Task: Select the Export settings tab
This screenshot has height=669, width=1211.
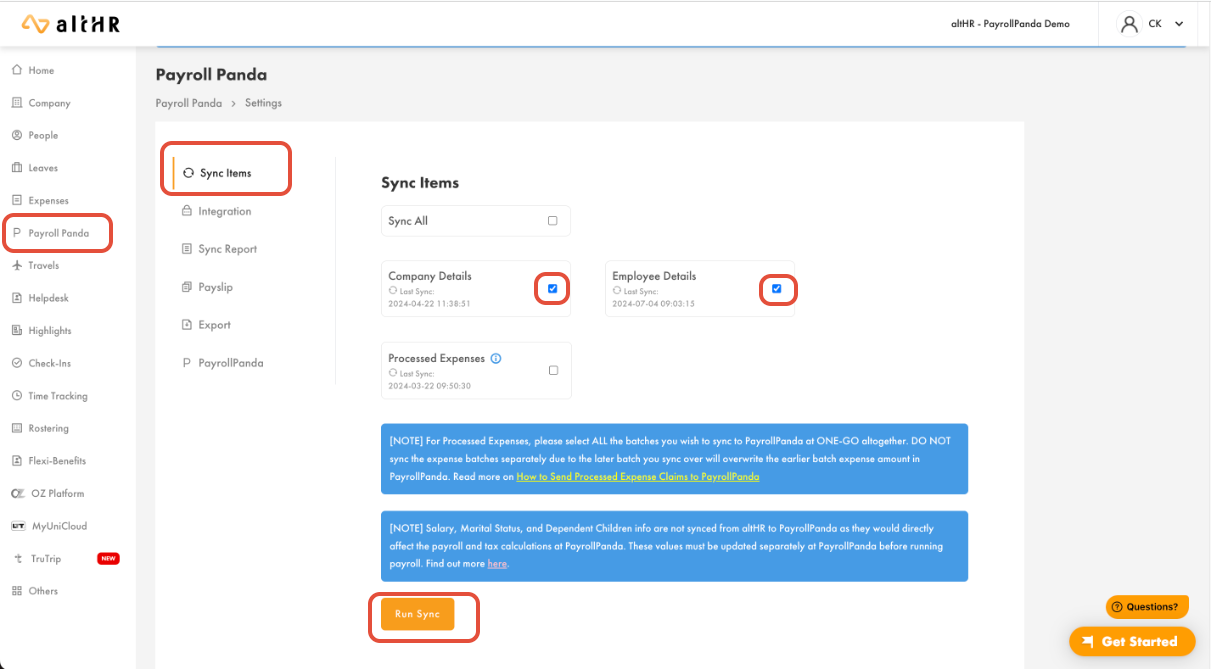Action: (x=206, y=325)
